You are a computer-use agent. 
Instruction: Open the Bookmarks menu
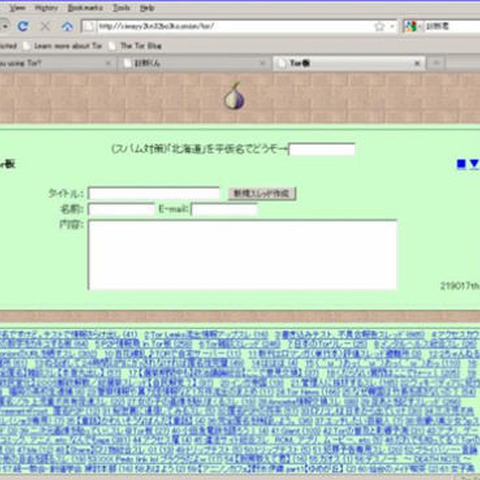point(85,8)
